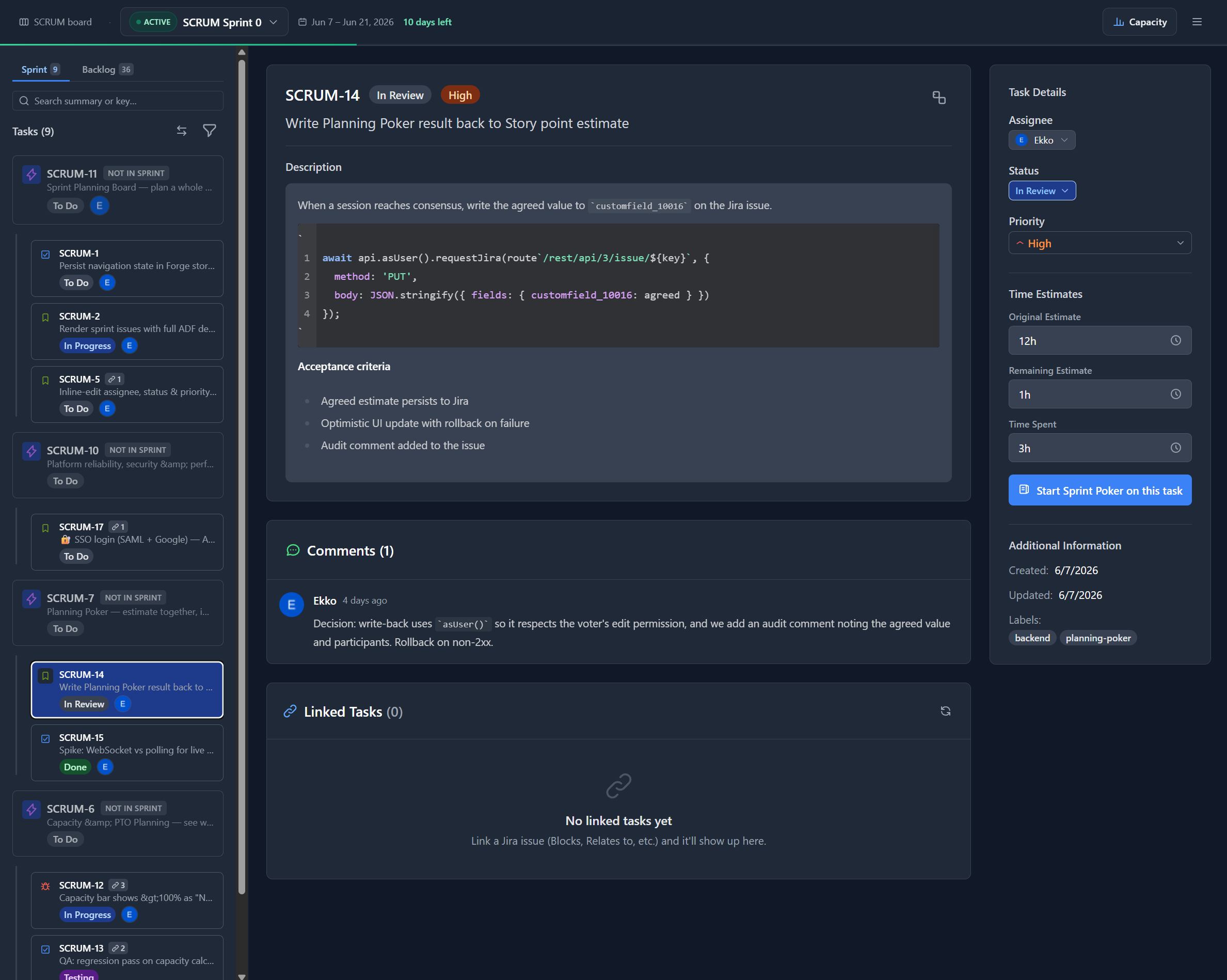The image size is (1227, 980).
Task: Click the clock icon in Original Estimate
Action: click(x=1176, y=340)
